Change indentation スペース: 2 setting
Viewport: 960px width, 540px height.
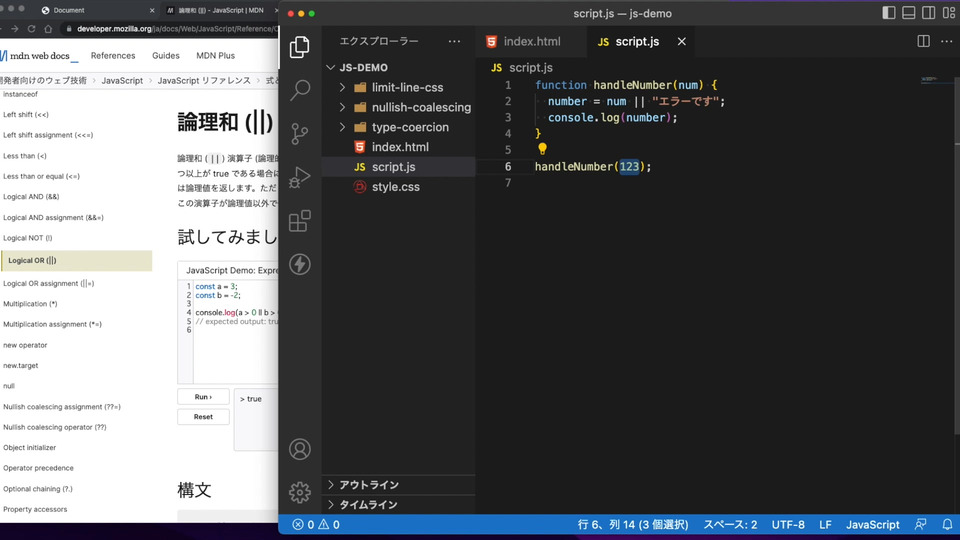pos(730,525)
